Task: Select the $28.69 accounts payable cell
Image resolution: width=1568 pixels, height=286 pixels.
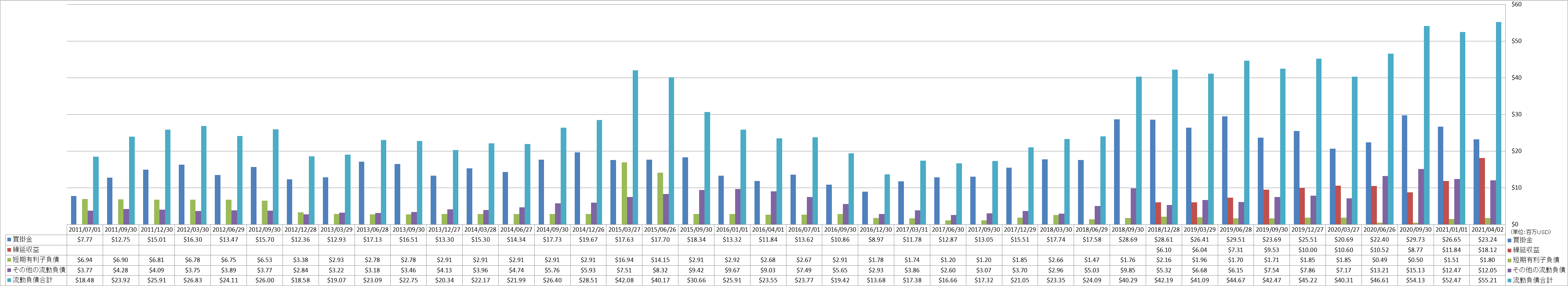Action: click(1128, 240)
